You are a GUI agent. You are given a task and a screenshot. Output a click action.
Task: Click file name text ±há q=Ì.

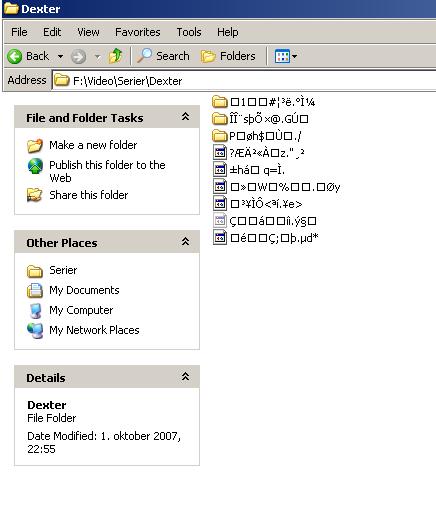257,170
